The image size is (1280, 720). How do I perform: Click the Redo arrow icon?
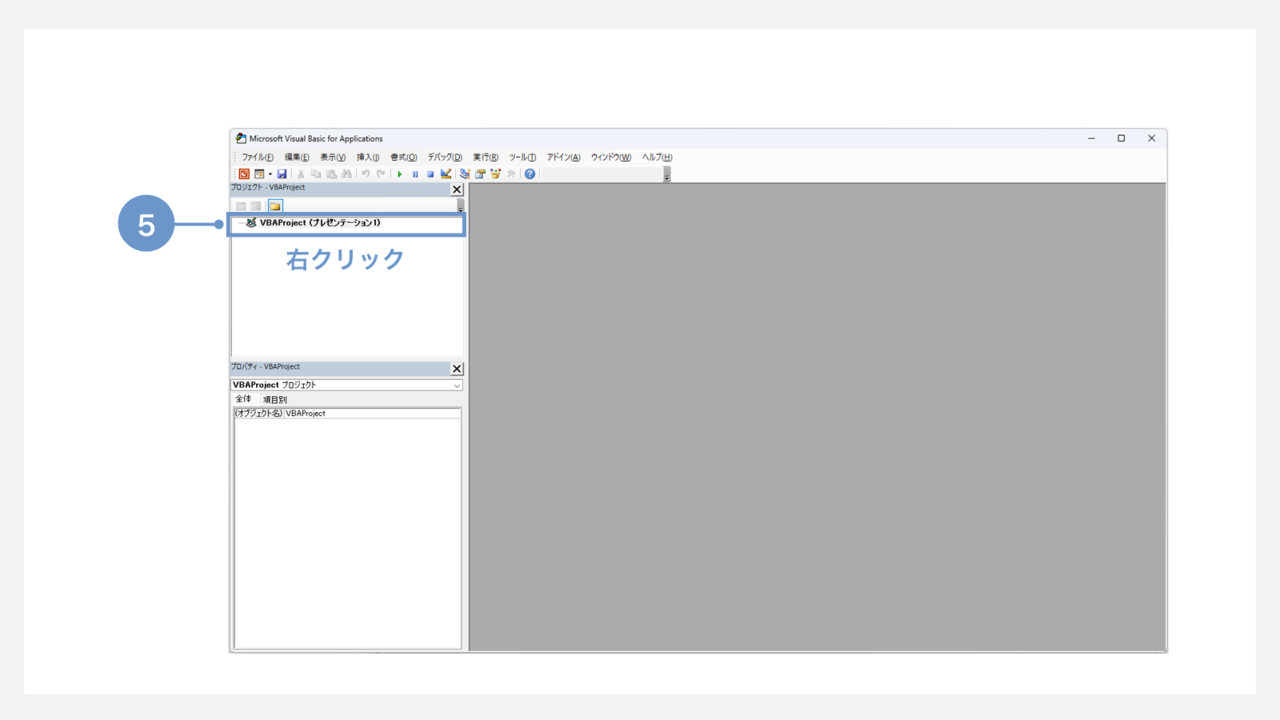tap(381, 174)
